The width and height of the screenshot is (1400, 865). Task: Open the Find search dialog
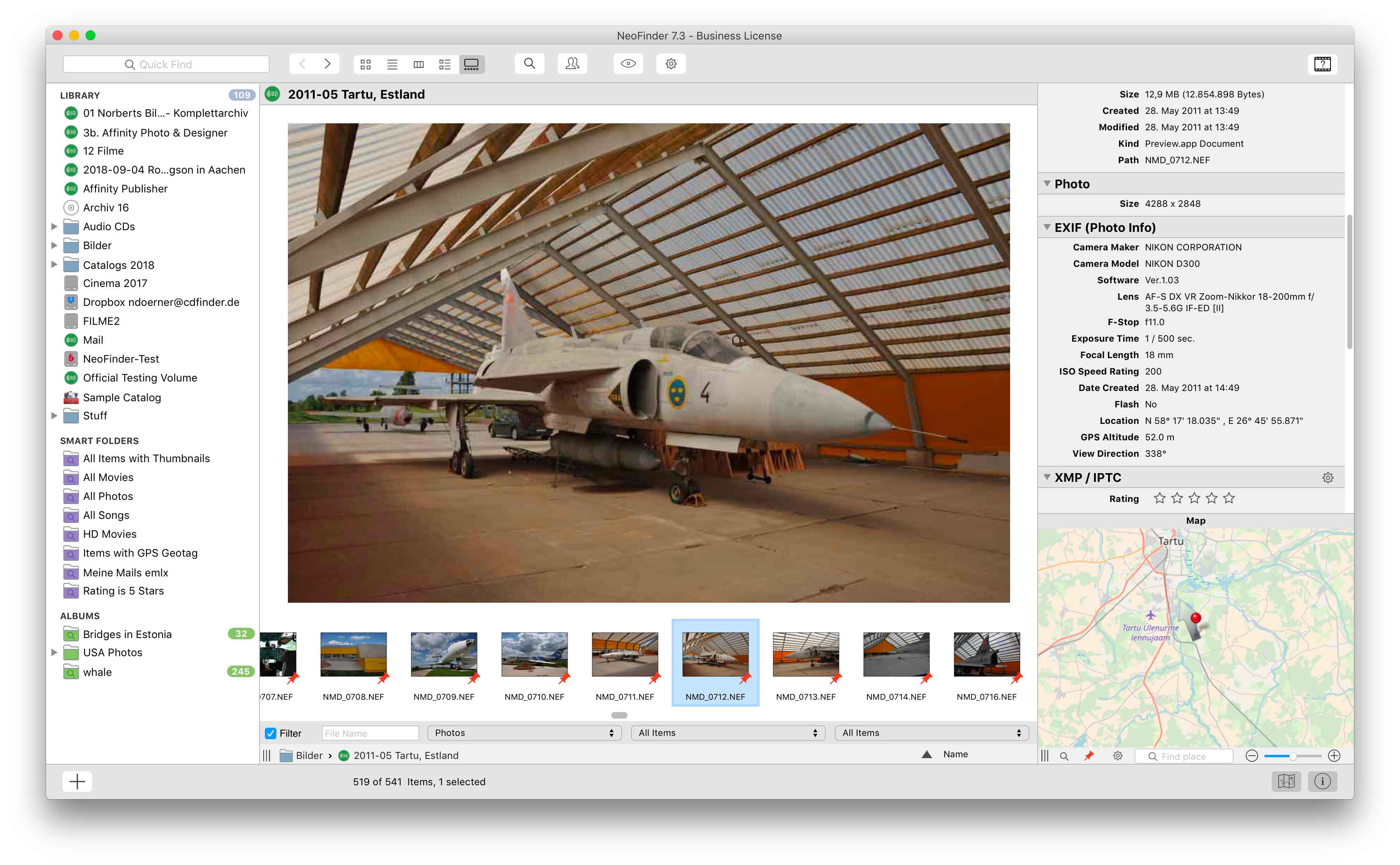coord(529,63)
